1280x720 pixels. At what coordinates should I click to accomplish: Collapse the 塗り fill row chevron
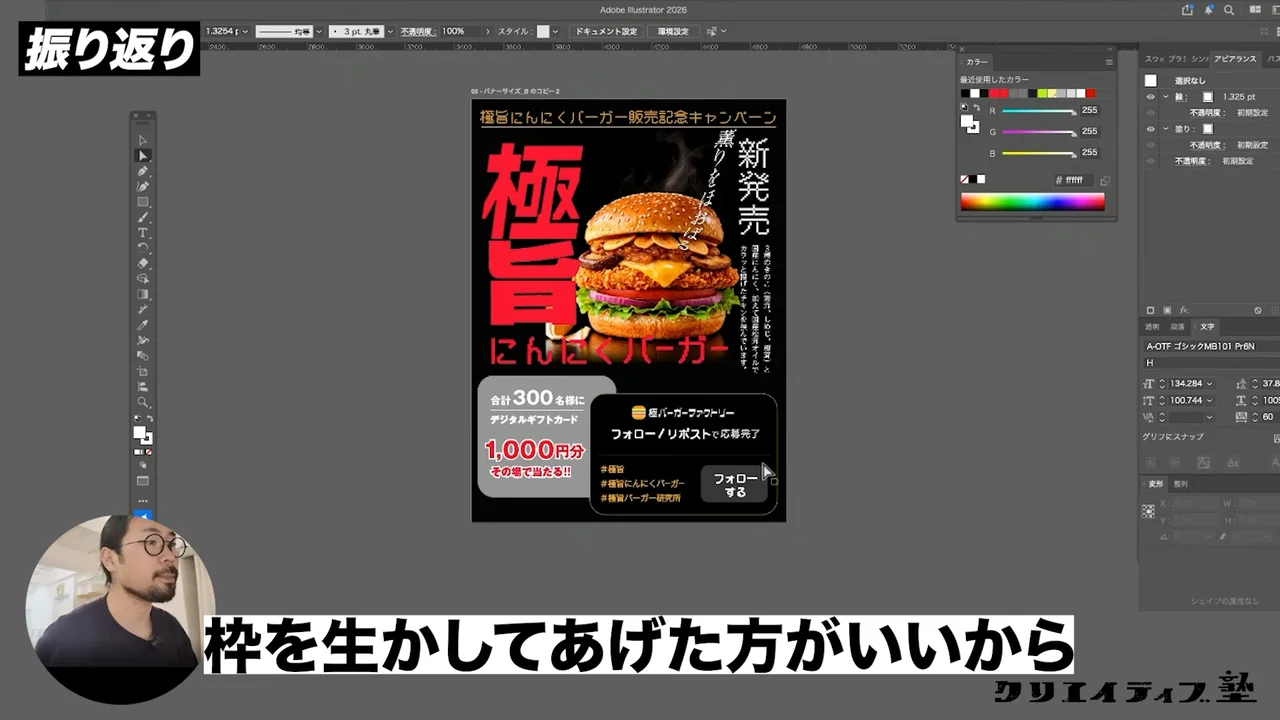coord(1165,129)
